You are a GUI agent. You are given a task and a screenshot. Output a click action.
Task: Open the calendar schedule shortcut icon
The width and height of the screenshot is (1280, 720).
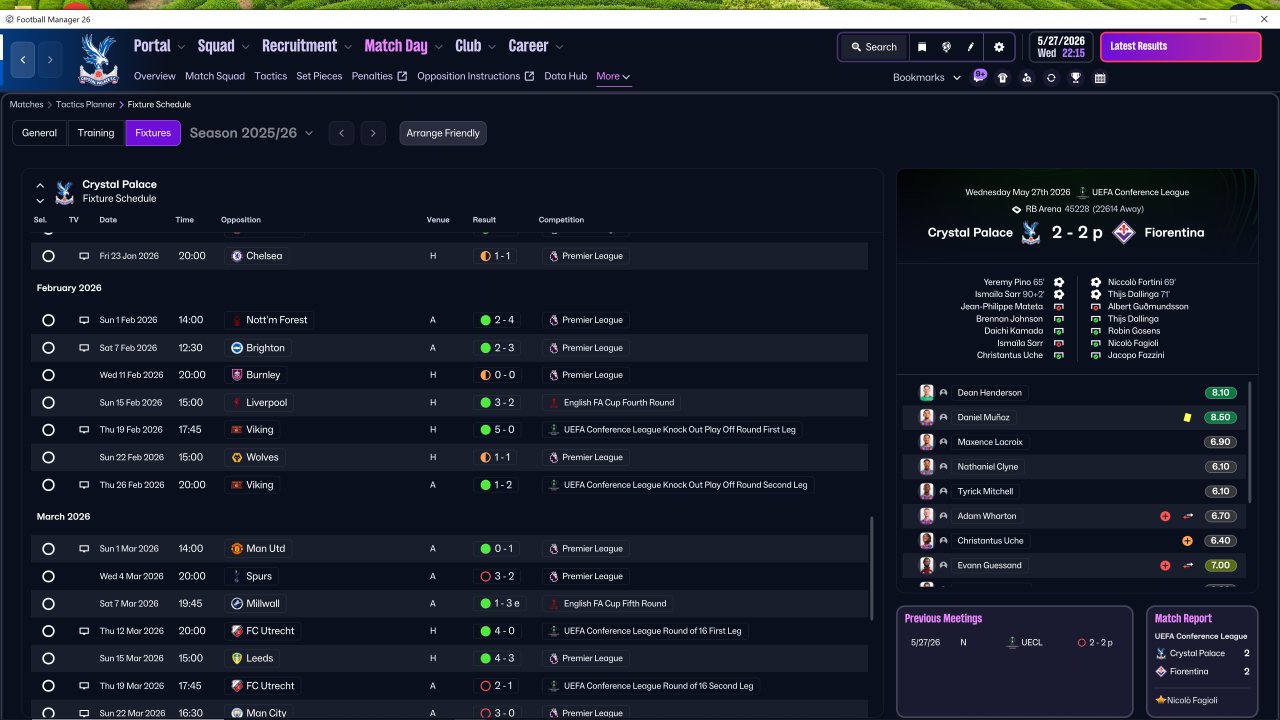tap(1100, 78)
